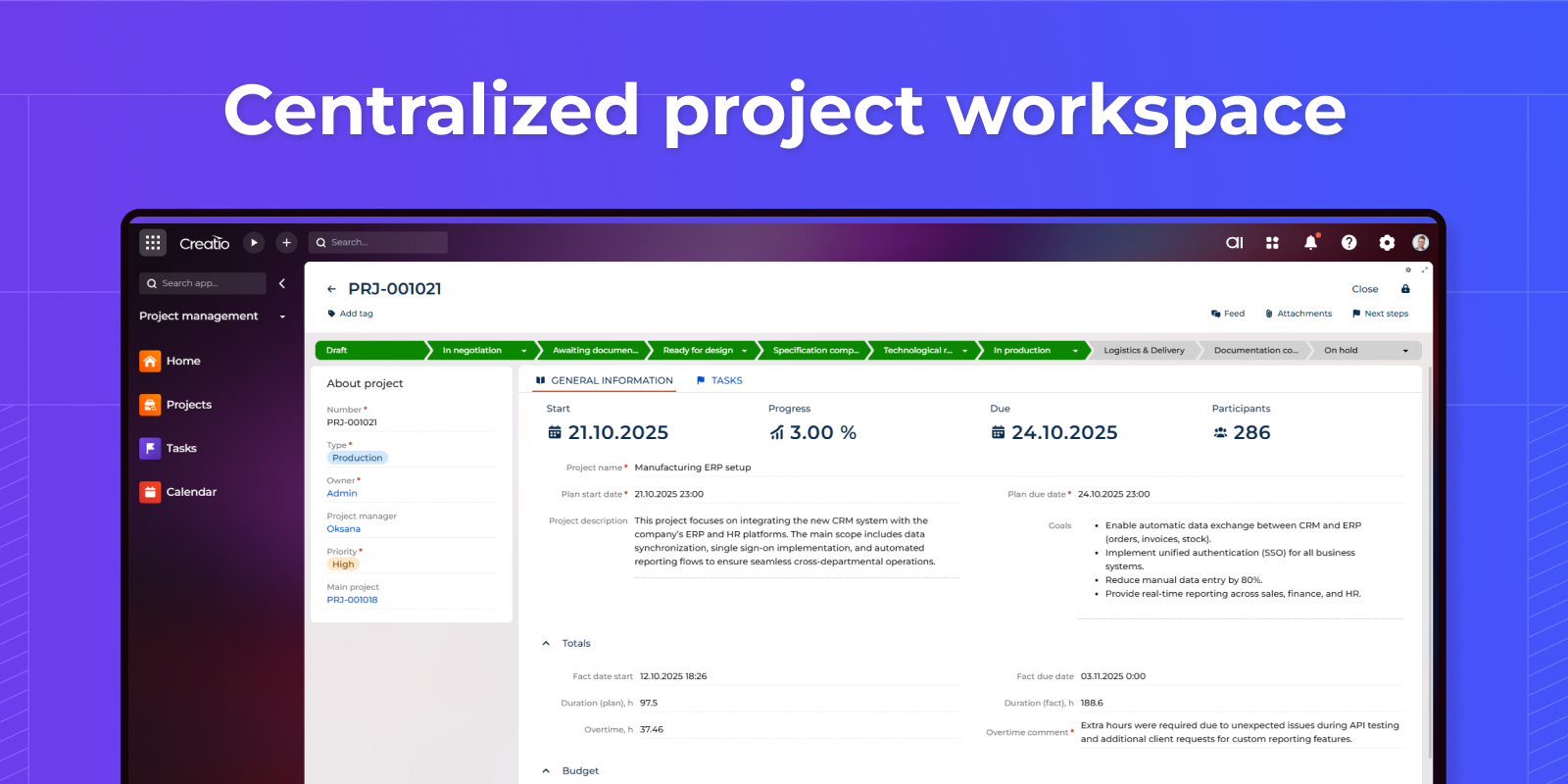The image size is (1568, 784).
Task: Expand the Project management workplace dropdown
Action: 282,317
